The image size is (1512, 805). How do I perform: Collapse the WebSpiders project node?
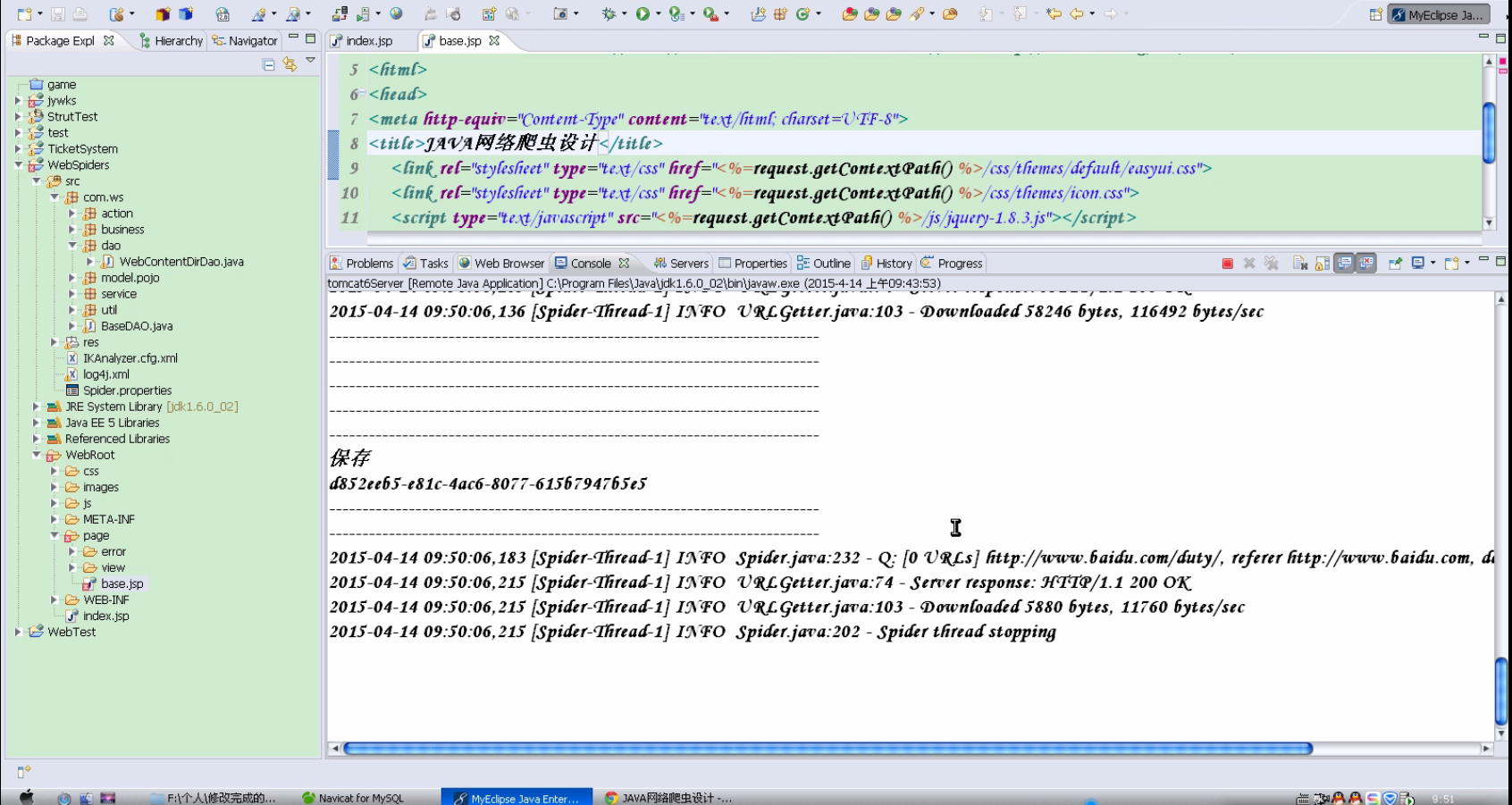pos(18,165)
